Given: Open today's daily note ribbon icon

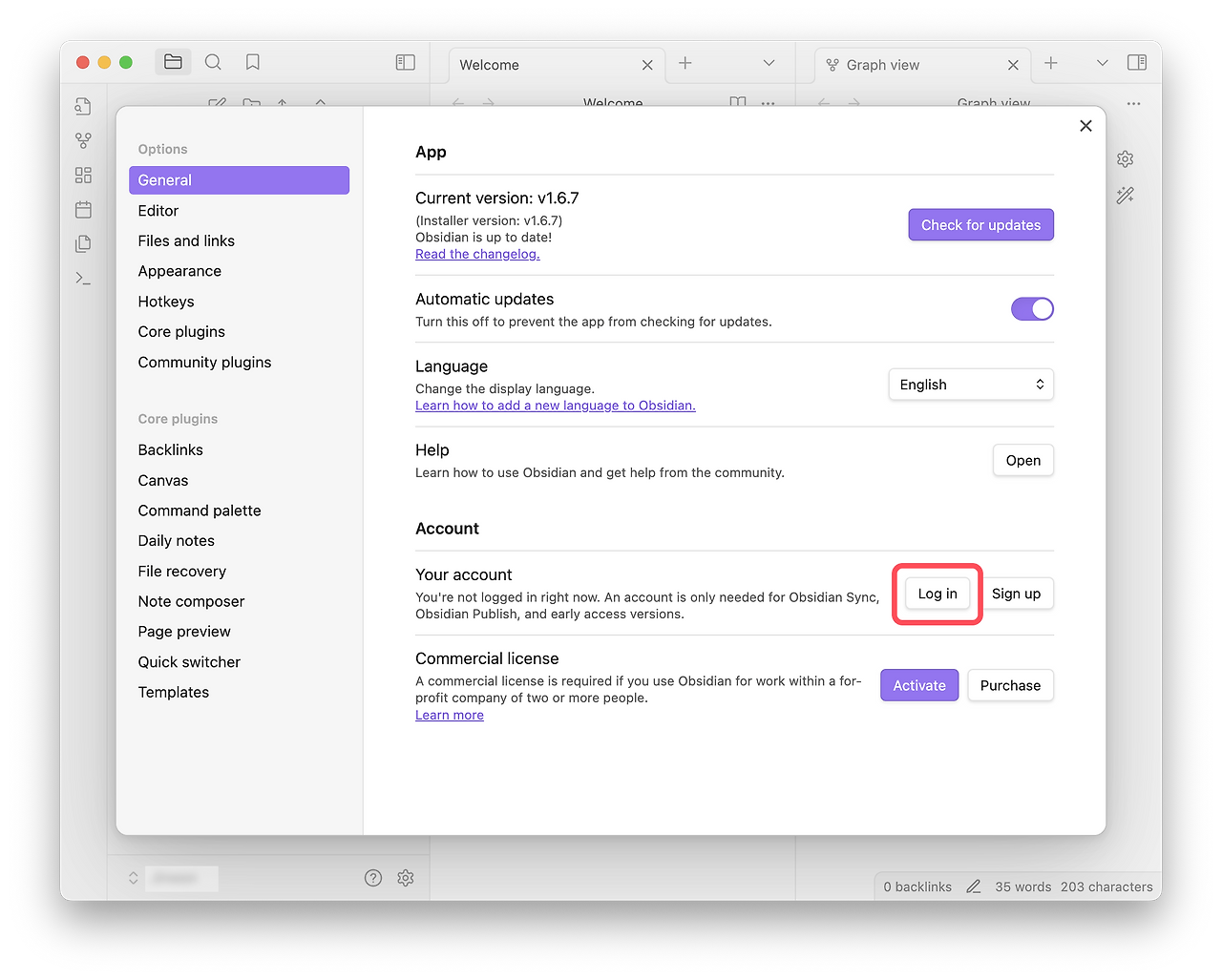Looking at the screenshot, I should pyautogui.click(x=83, y=210).
